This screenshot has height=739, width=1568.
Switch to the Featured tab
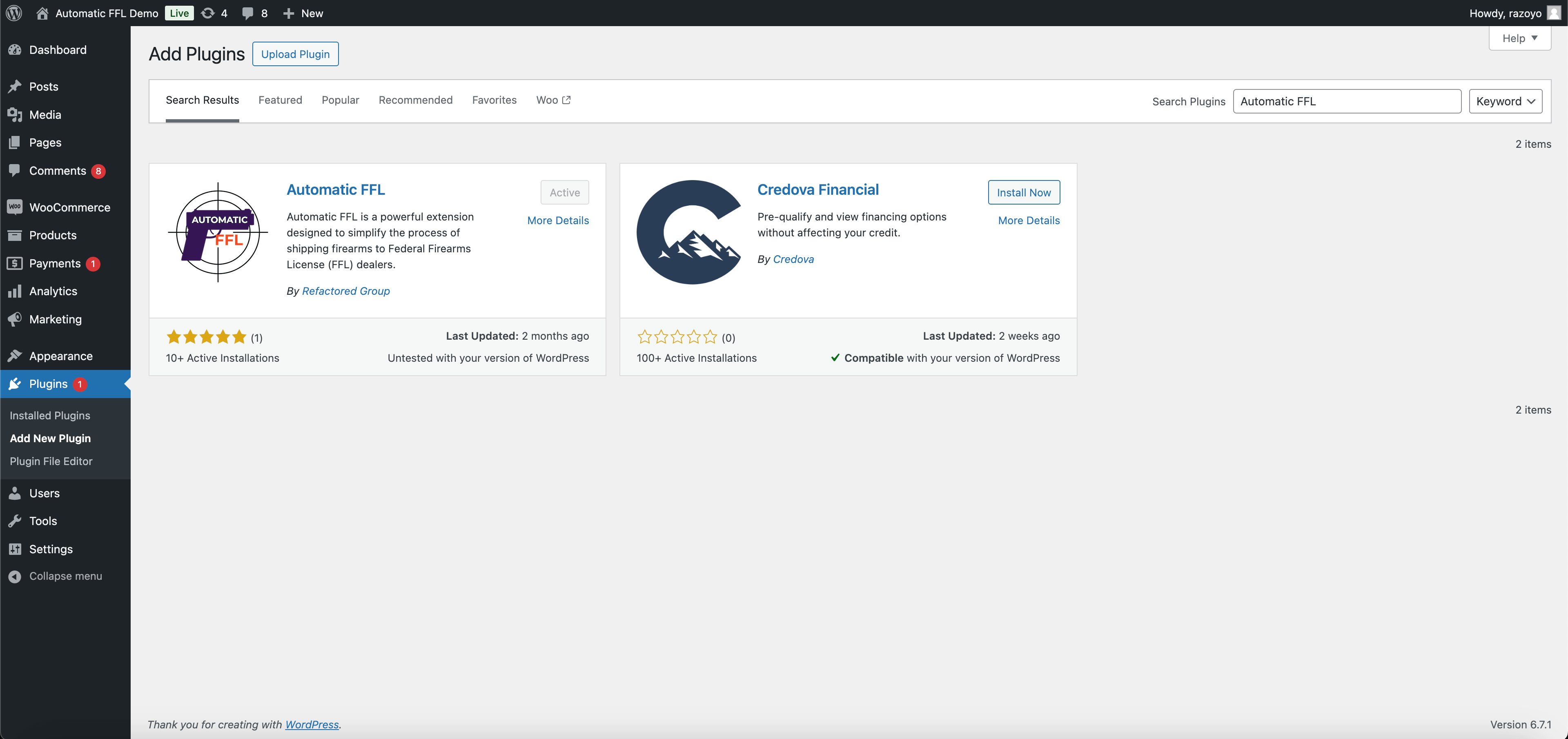[x=280, y=100]
